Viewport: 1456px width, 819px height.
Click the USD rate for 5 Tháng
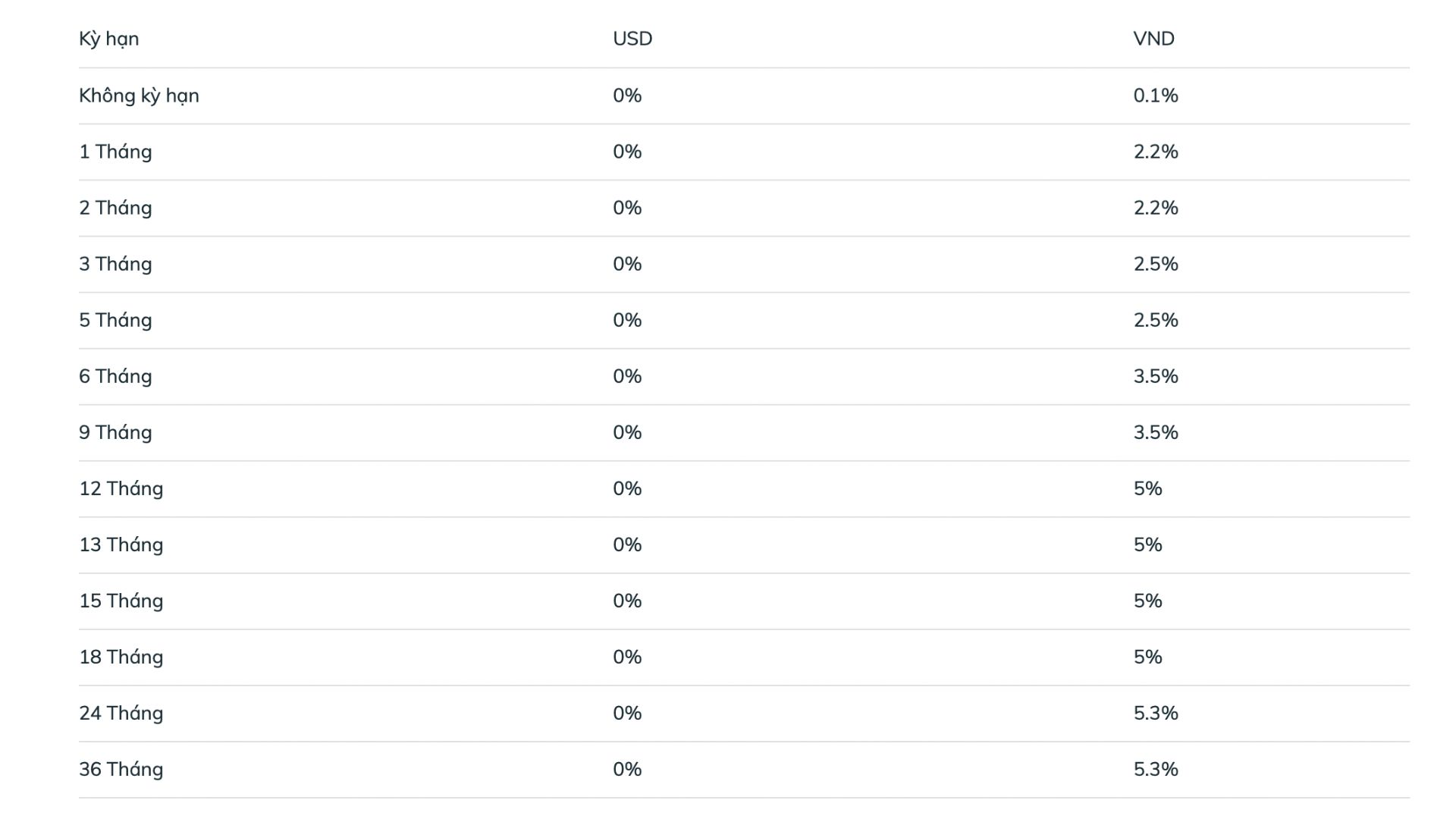(x=627, y=320)
